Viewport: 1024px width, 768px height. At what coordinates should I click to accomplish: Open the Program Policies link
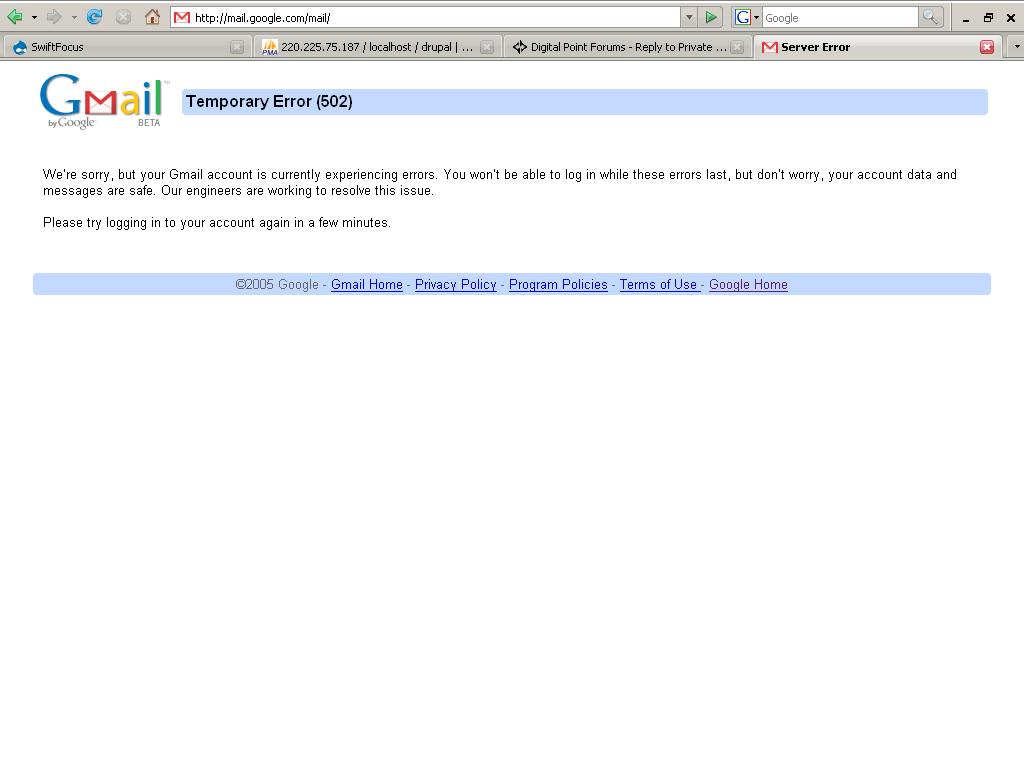(x=558, y=285)
